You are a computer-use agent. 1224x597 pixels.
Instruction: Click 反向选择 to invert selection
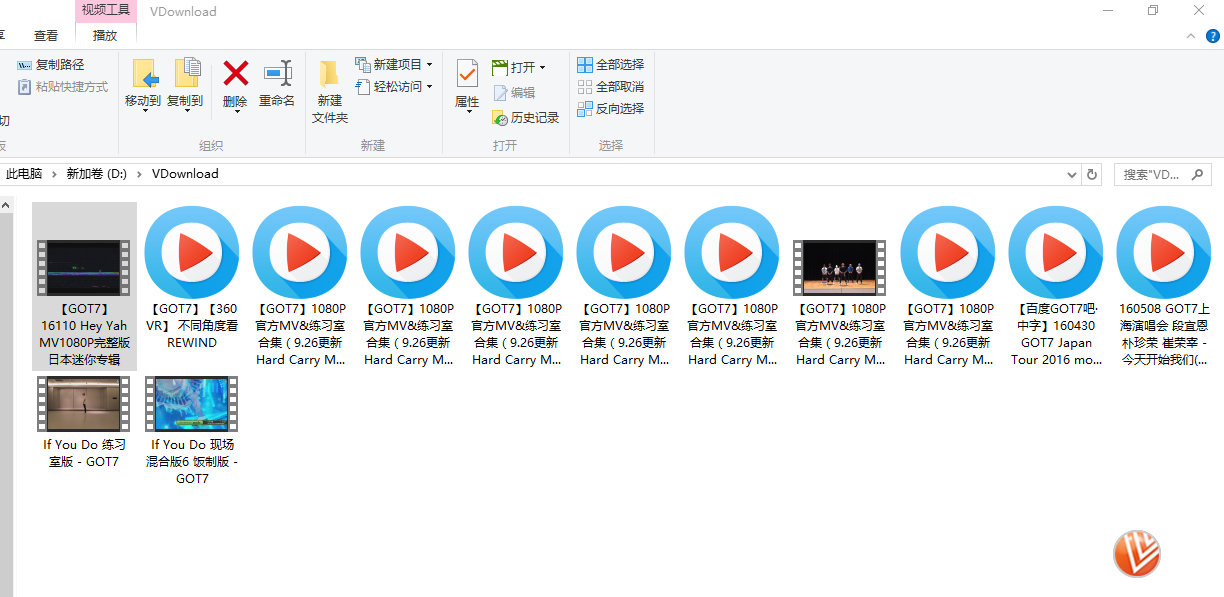point(610,109)
